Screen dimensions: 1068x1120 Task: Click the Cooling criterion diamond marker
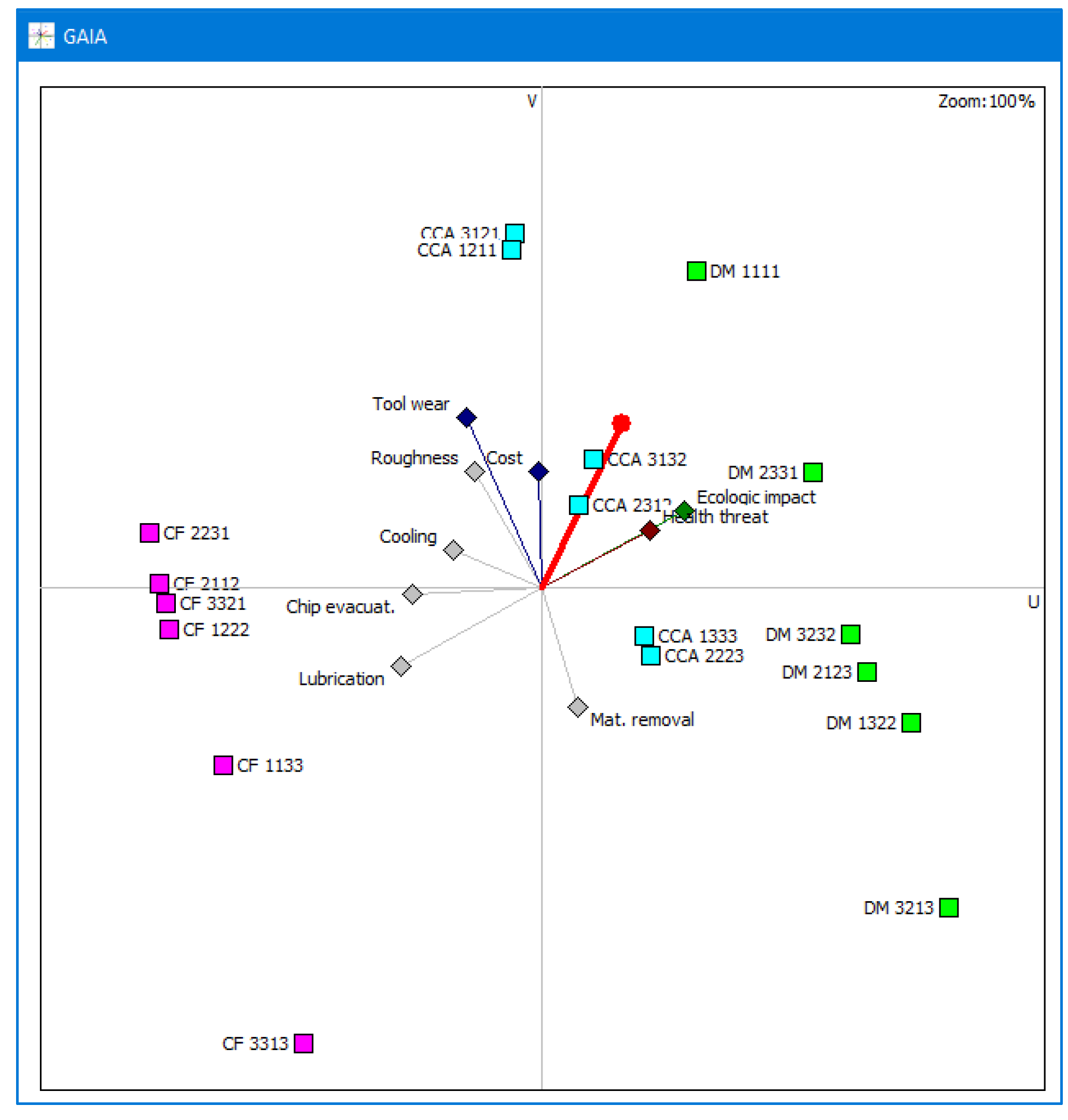[453, 550]
